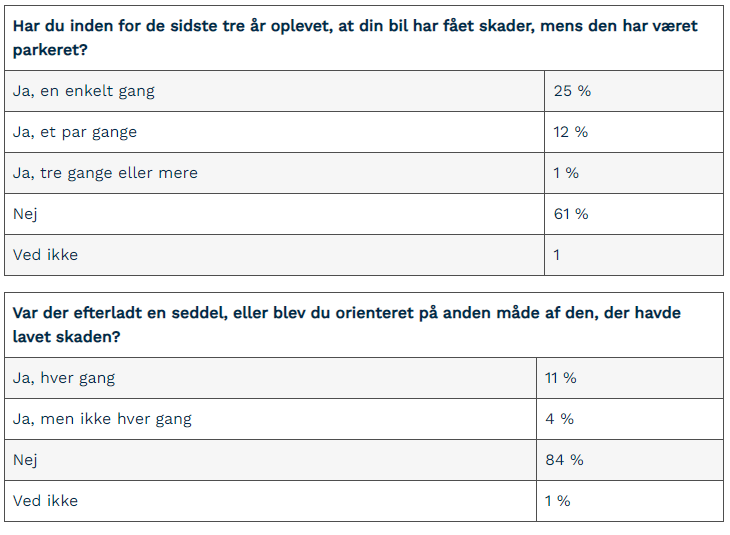This screenshot has height=535, width=730.
Task: Click the value '1' without percent sign
Action: pyautogui.click(x=557, y=255)
